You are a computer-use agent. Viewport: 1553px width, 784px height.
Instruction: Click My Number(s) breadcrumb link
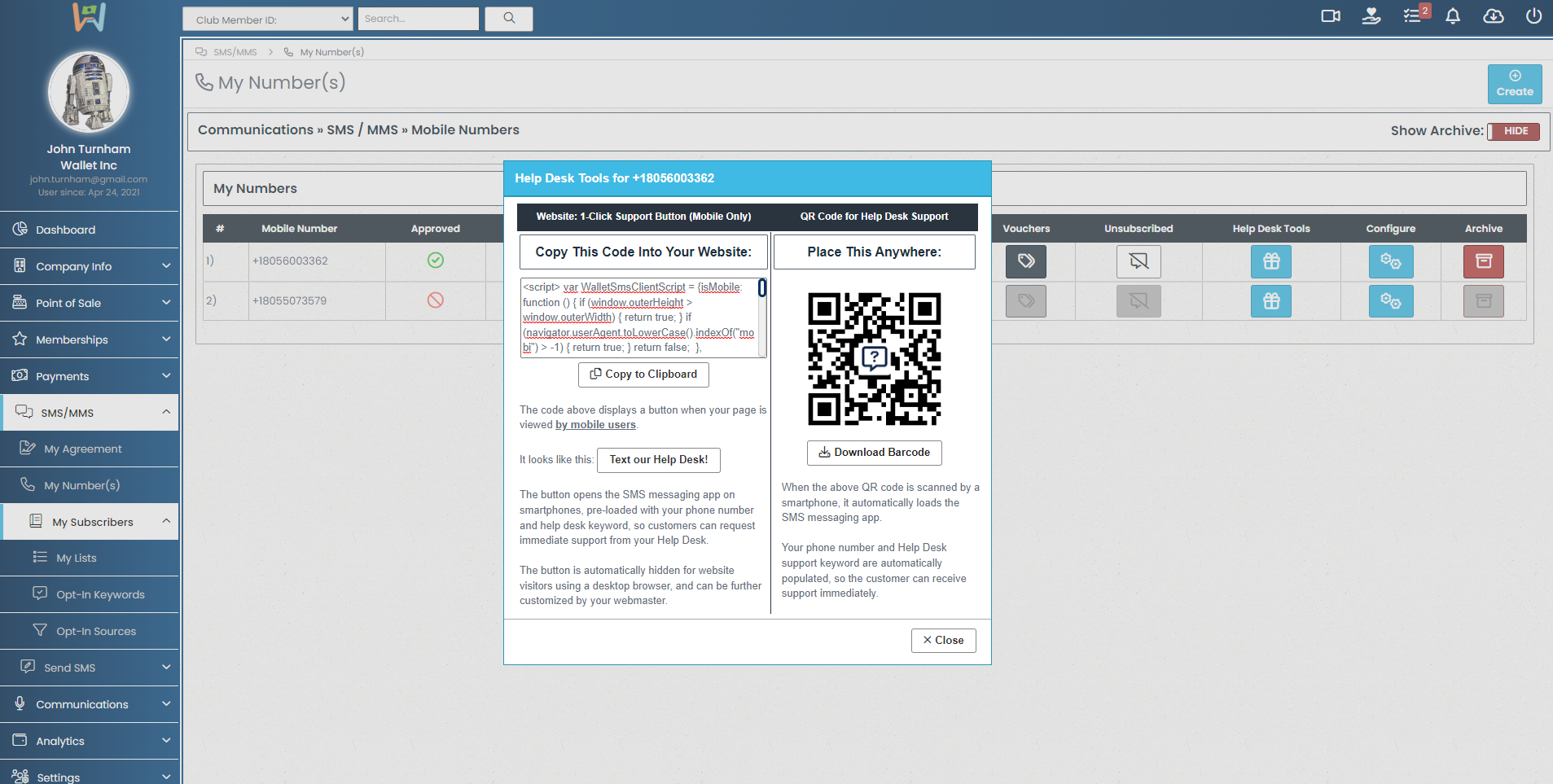click(x=324, y=52)
